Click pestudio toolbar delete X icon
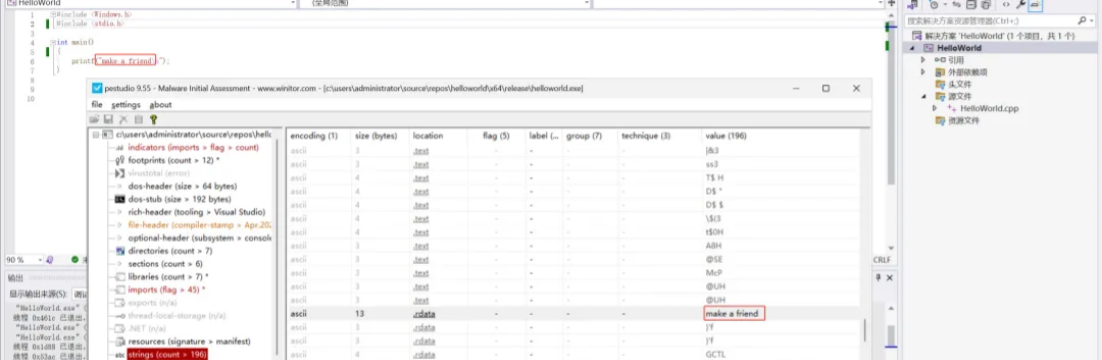The height and width of the screenshot is (360, 1102). coord(124,120)
